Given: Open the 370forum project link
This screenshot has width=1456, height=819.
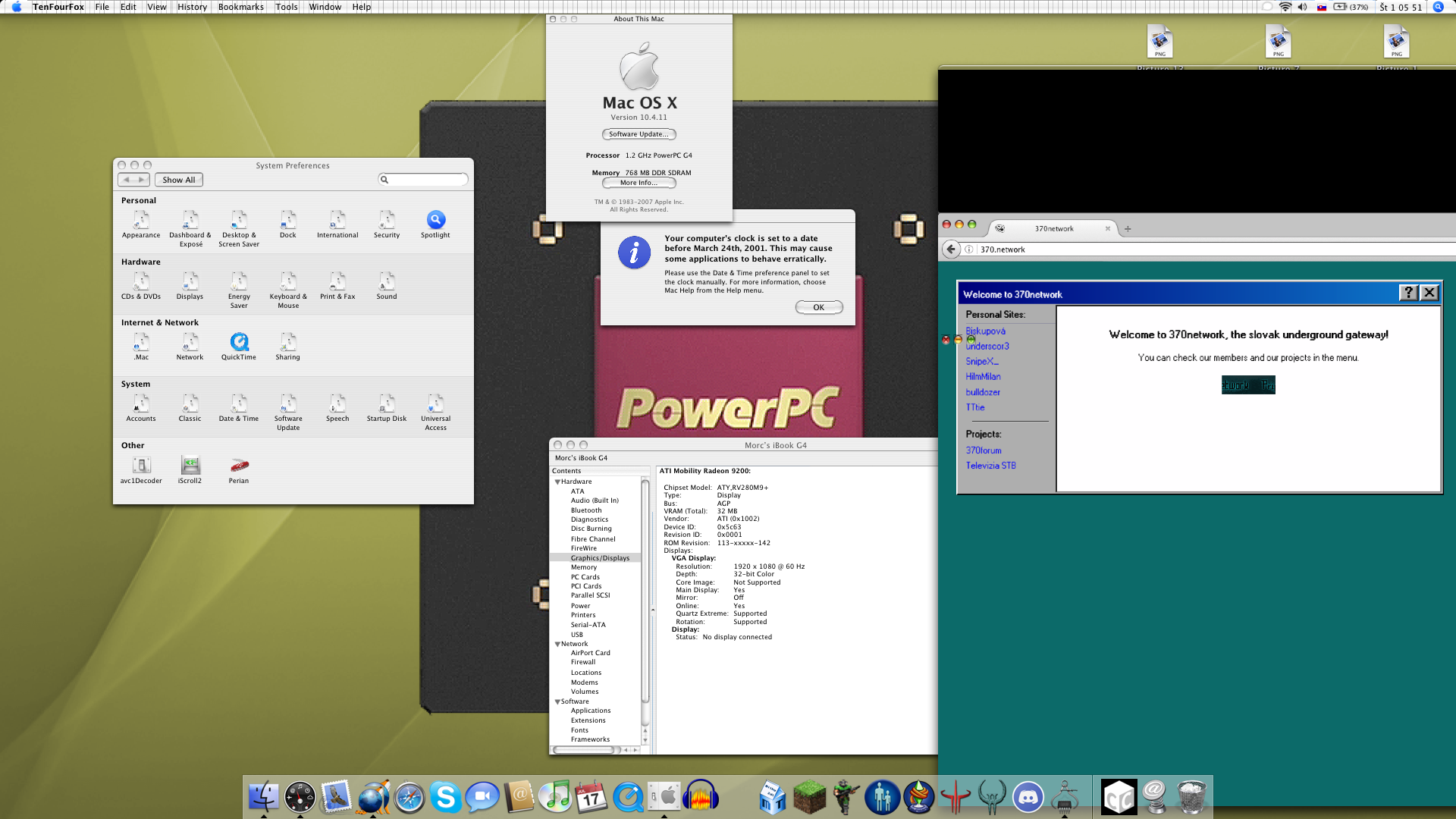Looking at the screenshot, I should [984, 450].
